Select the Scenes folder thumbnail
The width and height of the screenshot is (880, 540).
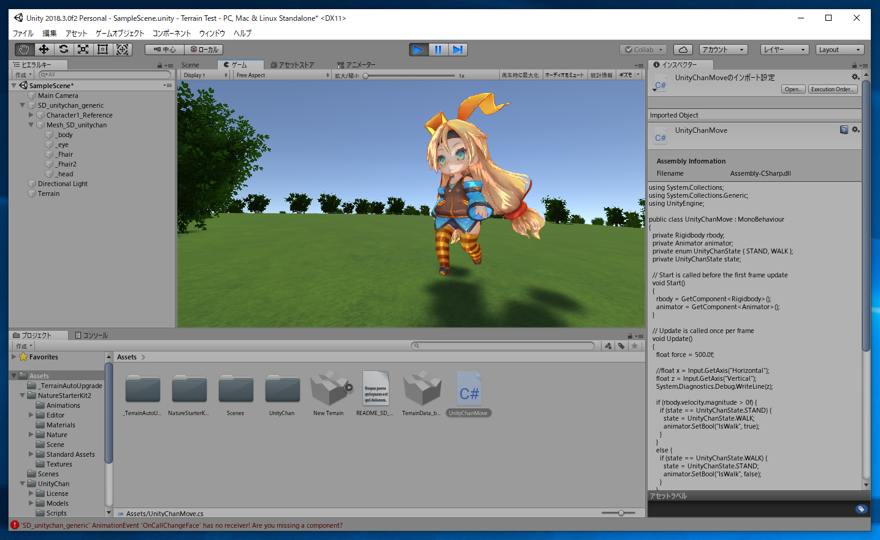click(x=236, y=394)
